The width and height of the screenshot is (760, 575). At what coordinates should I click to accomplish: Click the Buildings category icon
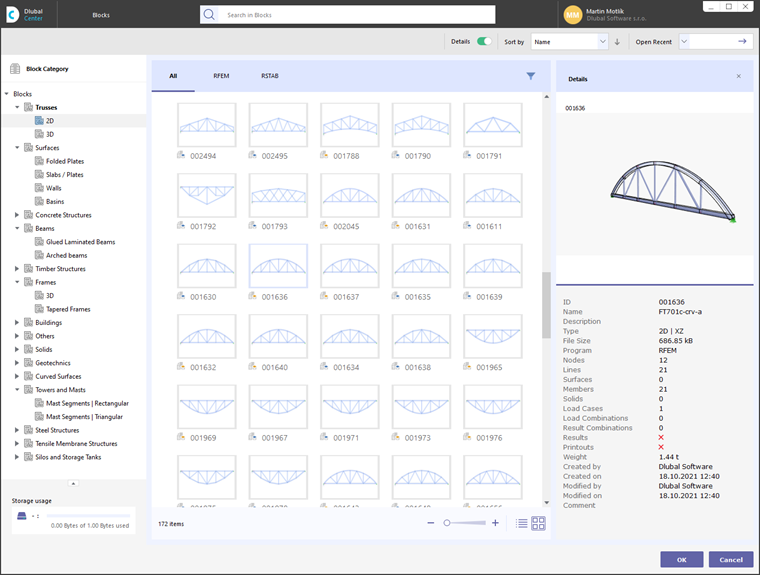click(29, 322)
